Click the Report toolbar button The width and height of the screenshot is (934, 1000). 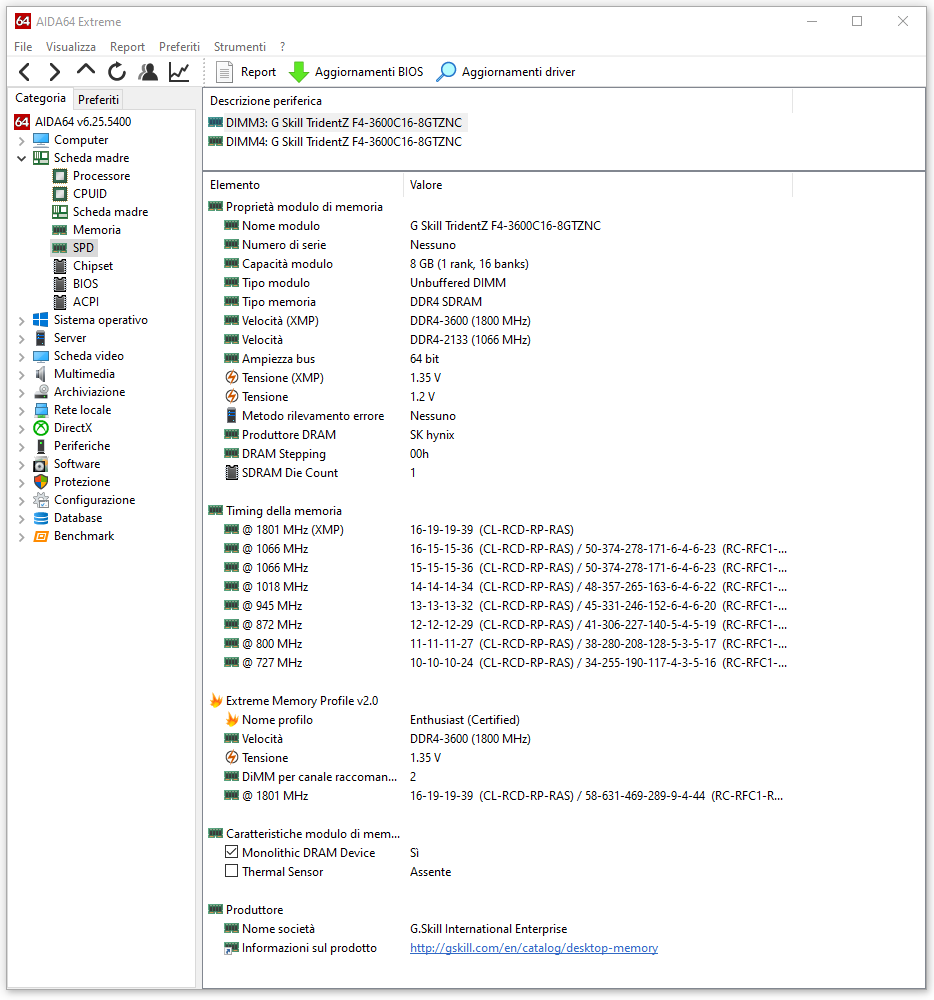pyautogui.click(x=246, y=72)
